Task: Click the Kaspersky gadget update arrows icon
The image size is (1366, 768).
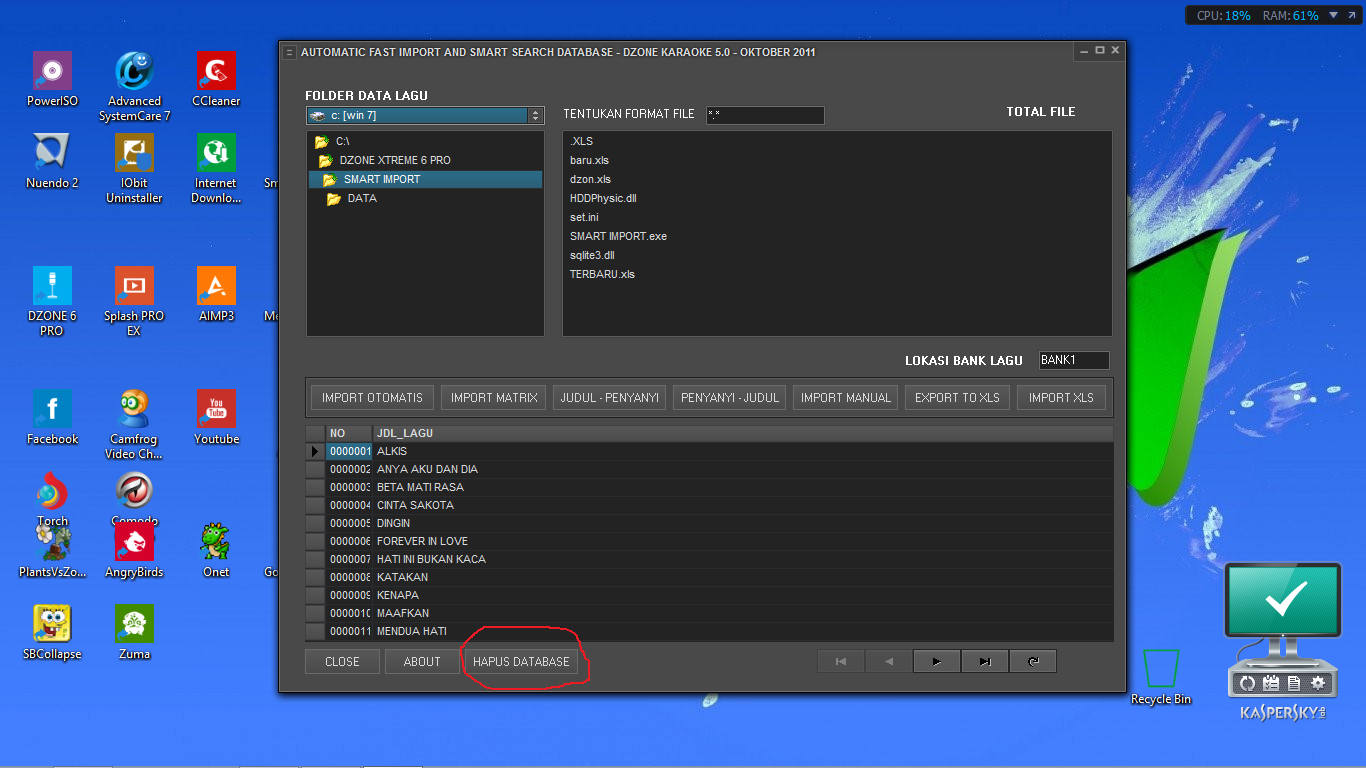Action: [1247, 683]
